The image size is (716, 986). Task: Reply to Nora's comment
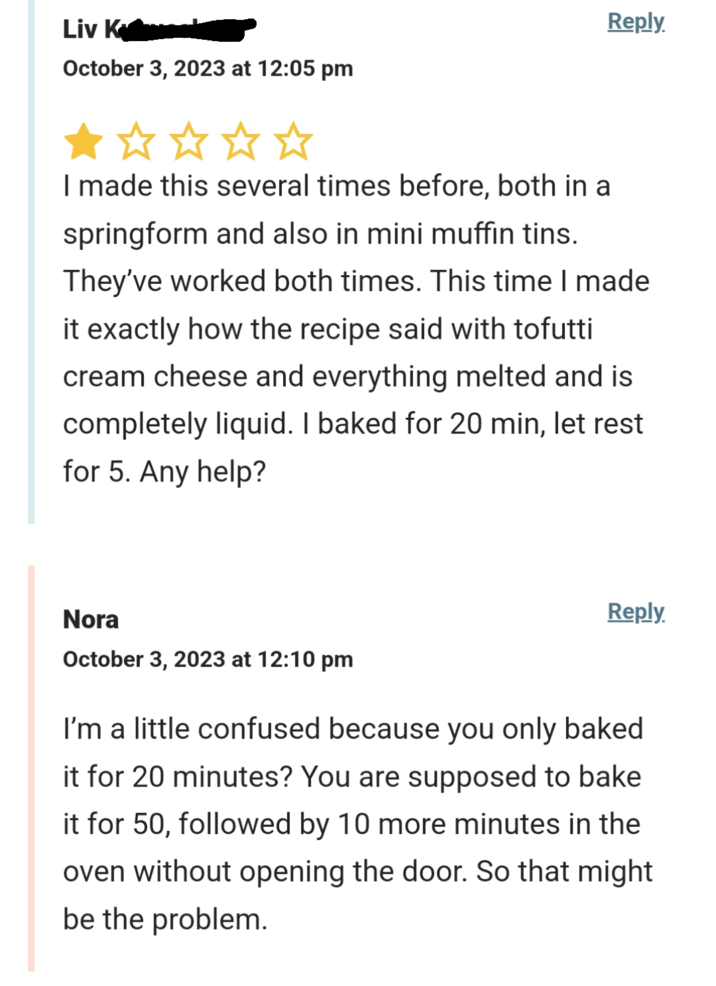tap(635, 611)
